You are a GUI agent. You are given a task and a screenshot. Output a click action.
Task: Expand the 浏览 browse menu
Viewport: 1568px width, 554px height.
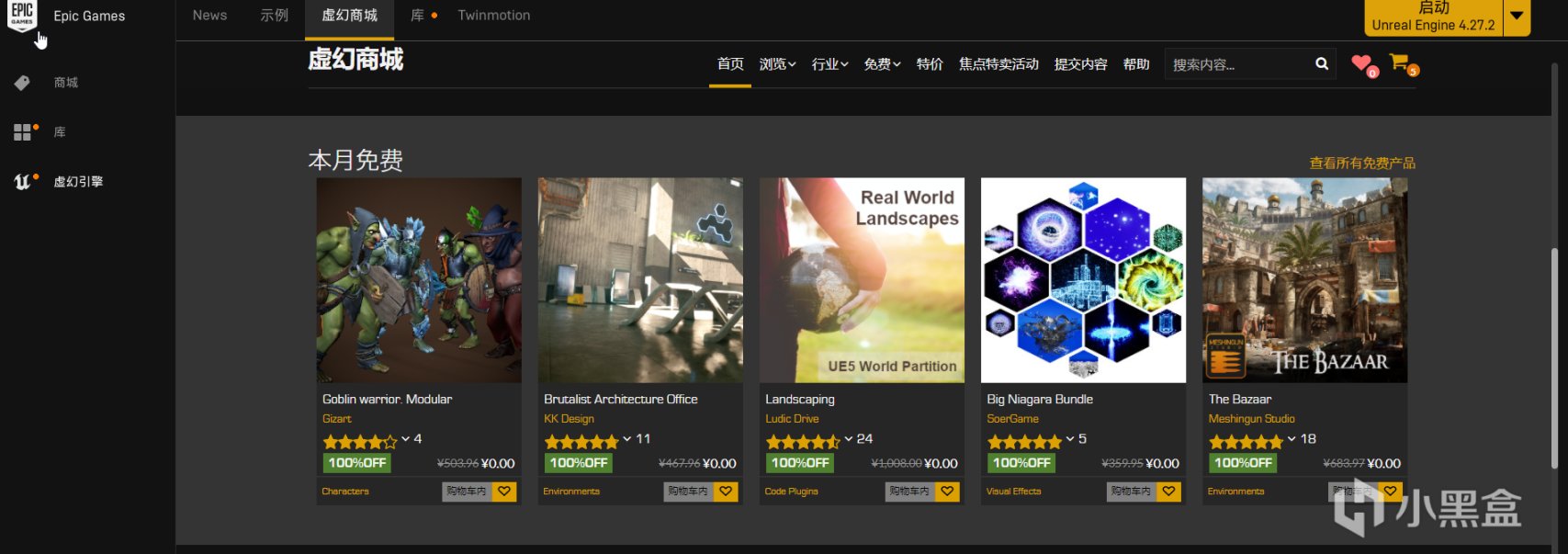coord(777,64)
